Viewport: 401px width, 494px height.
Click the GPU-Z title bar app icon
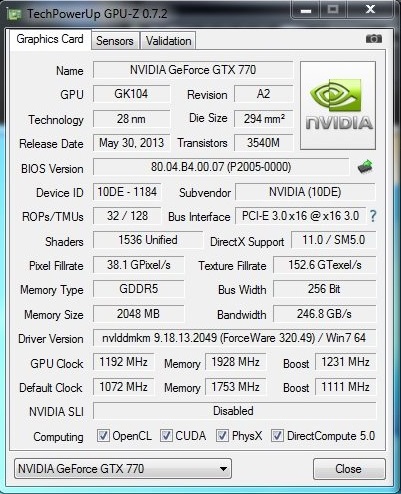pos(14,14)
